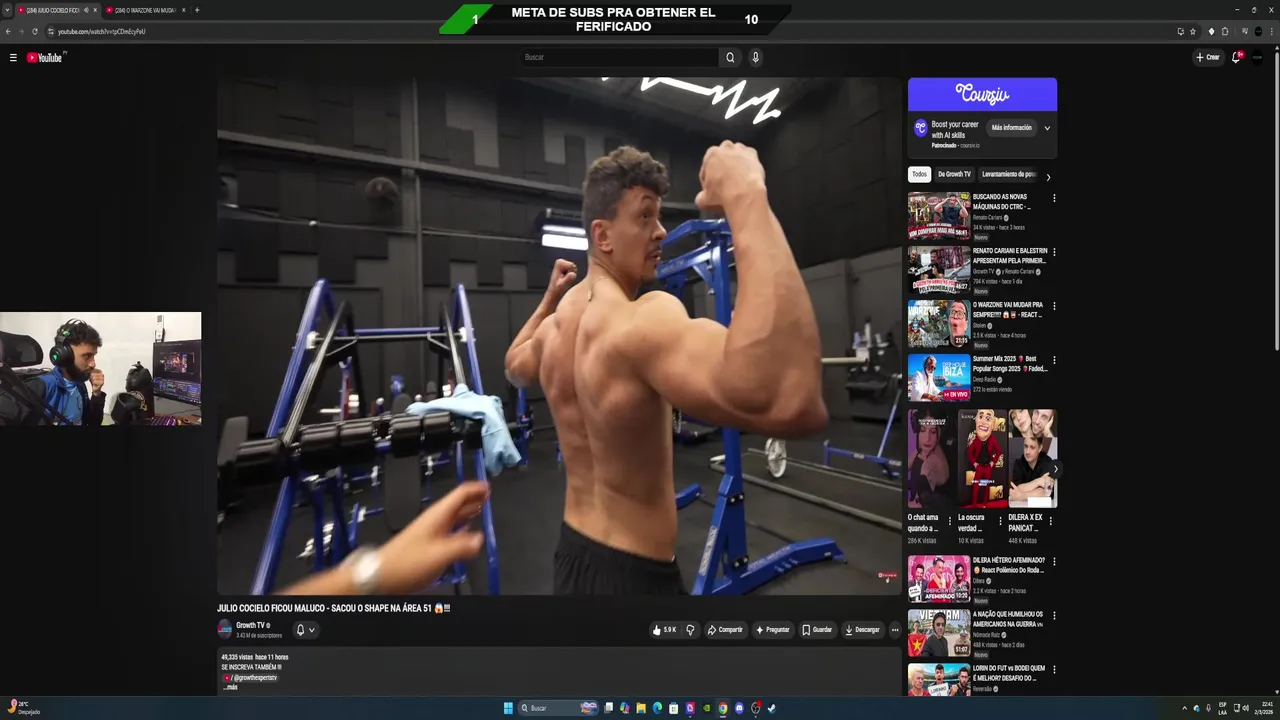Open Steam from the taskbar

pyautogui.click(x=771, y=708)
